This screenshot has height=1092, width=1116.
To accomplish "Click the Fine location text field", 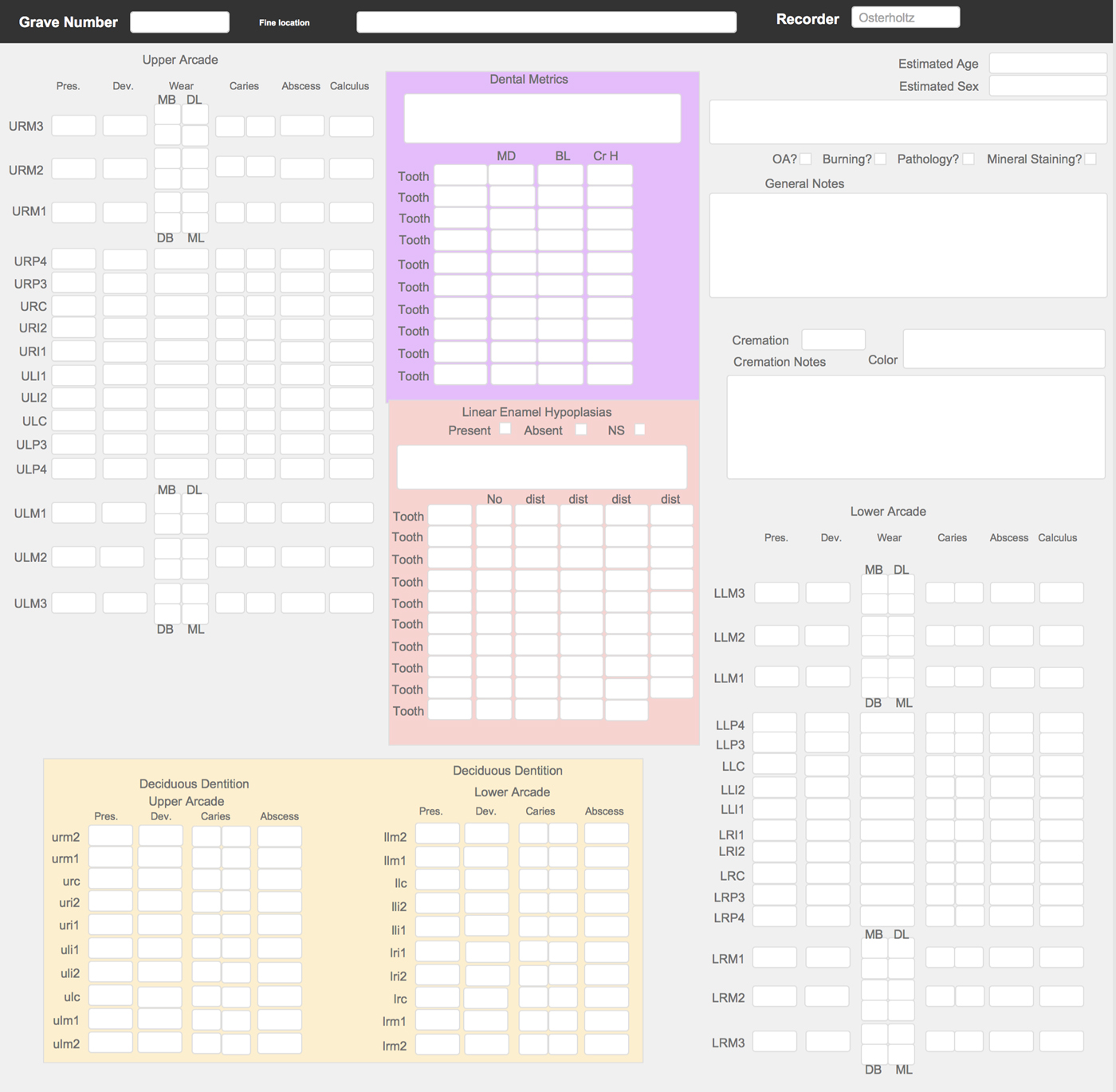I will coord(546,22).
